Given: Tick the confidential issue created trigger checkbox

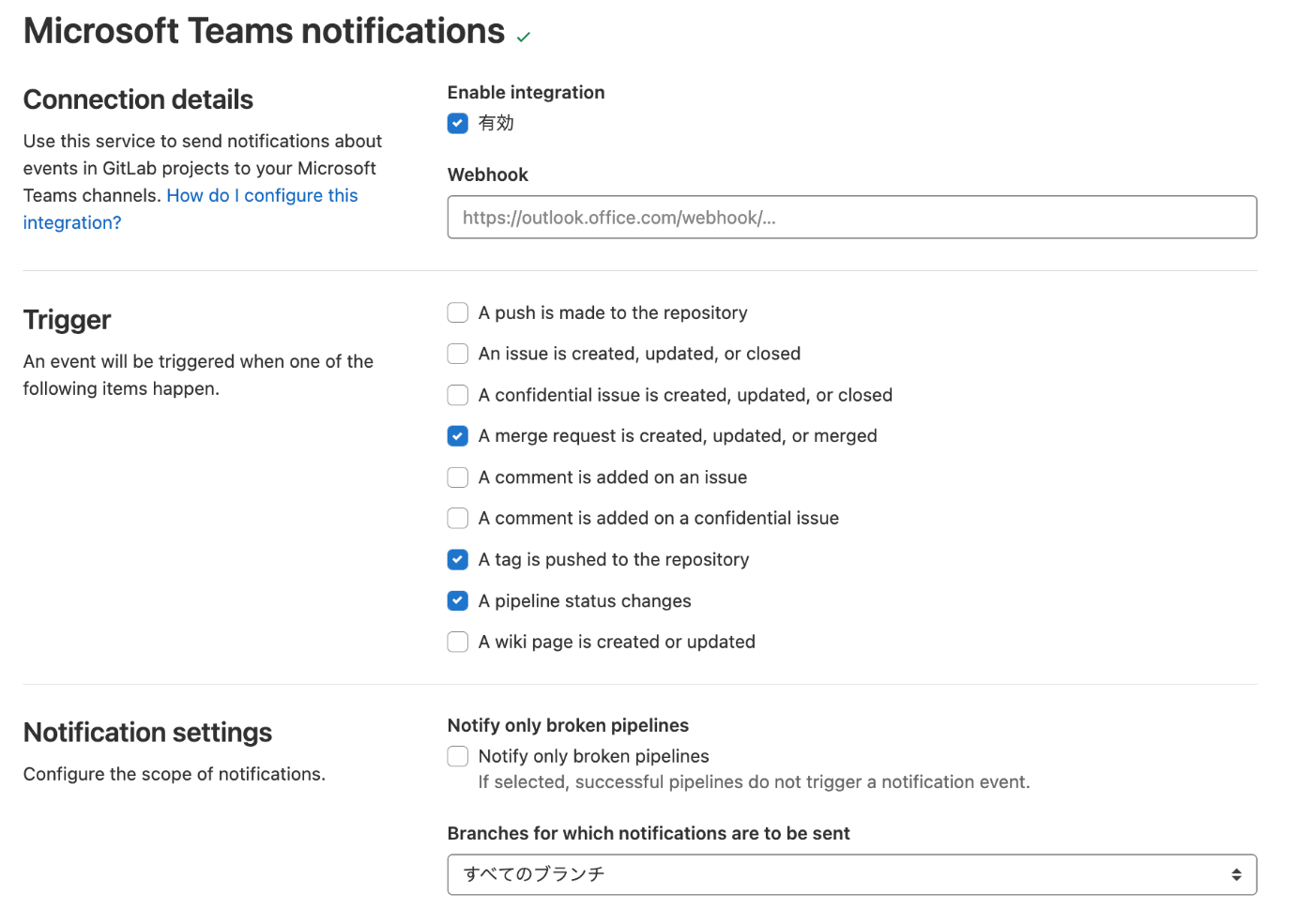Looking at the screenshot, I should point(458,395).
